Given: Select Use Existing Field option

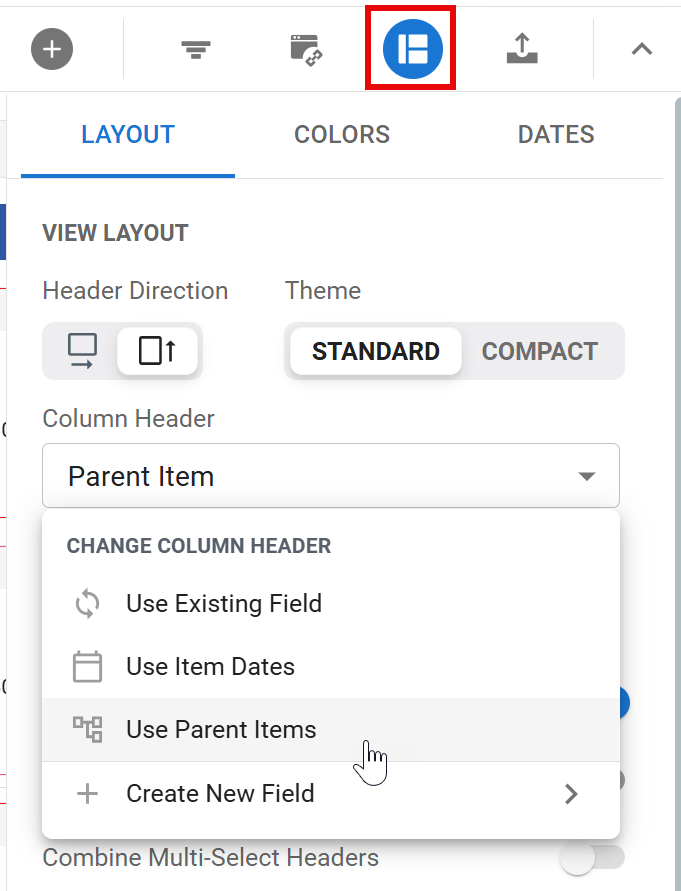Looking at the screenshot, I should (224, 603).
